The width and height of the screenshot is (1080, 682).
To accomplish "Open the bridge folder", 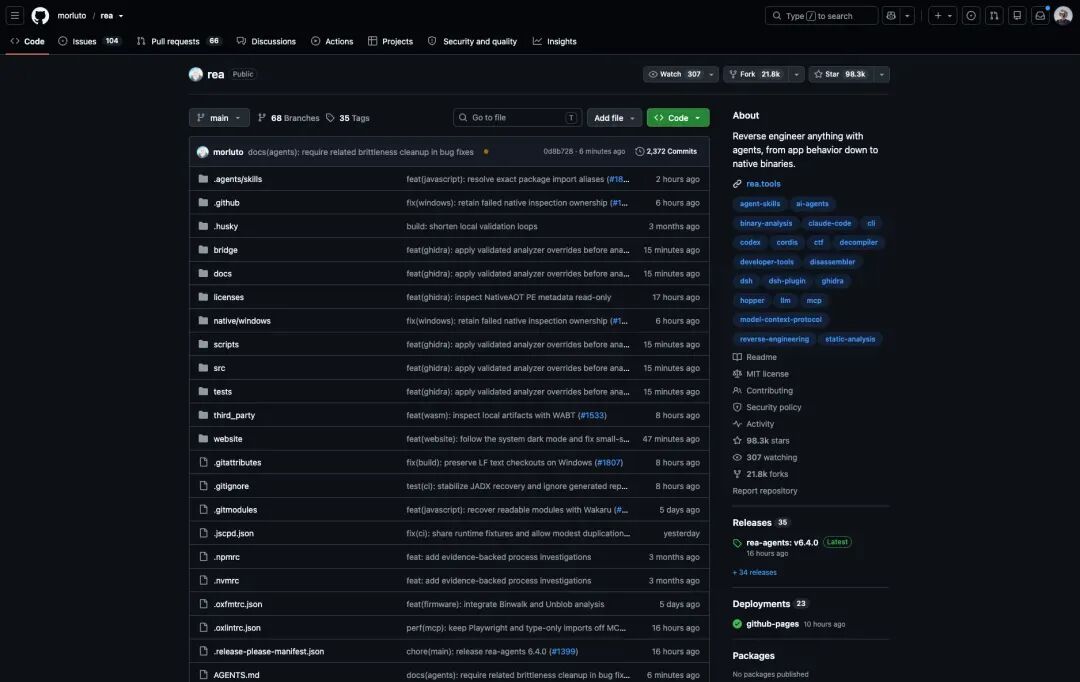I will pos(225,250).
